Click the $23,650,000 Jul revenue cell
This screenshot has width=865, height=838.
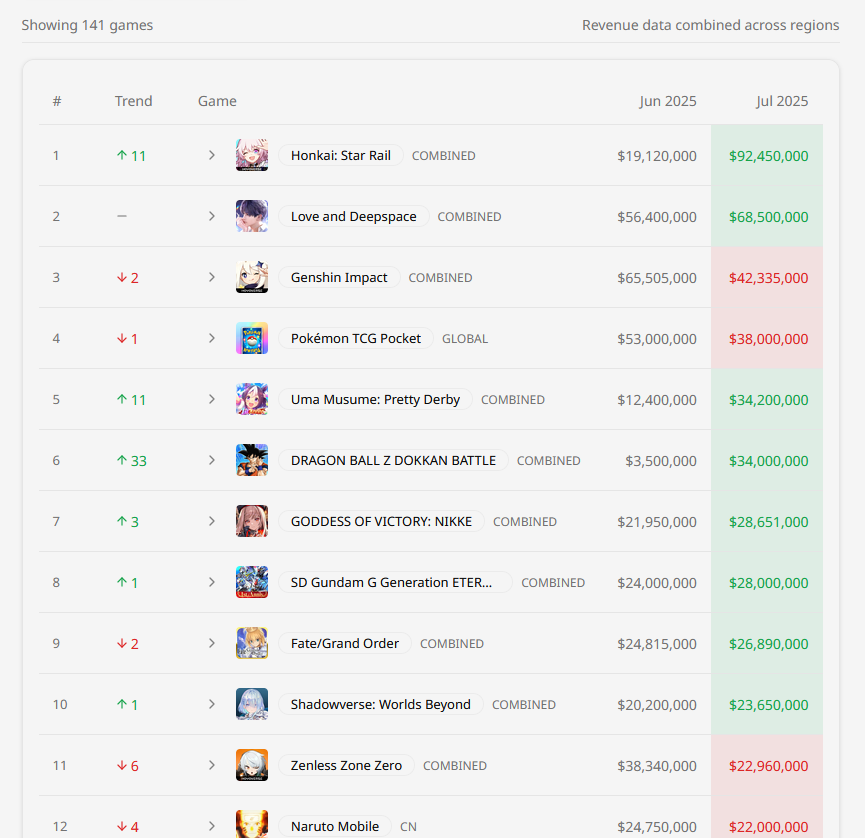[768, 704]
